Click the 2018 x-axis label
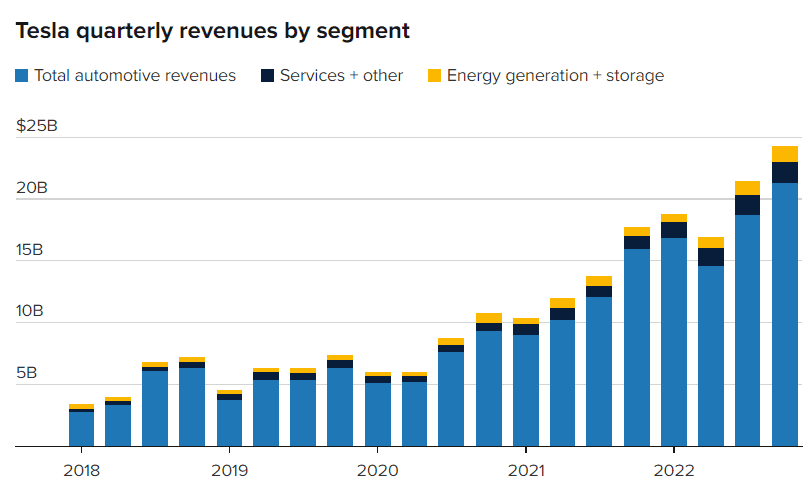This screenshot has width=811, height=499. (x=81, y=471)
